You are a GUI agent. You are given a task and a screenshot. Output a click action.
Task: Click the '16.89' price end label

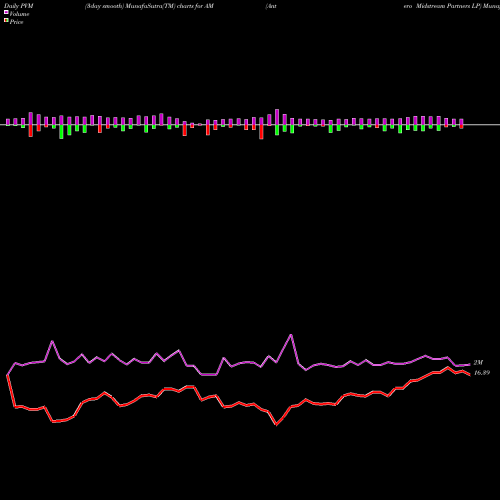click(482, 373)
